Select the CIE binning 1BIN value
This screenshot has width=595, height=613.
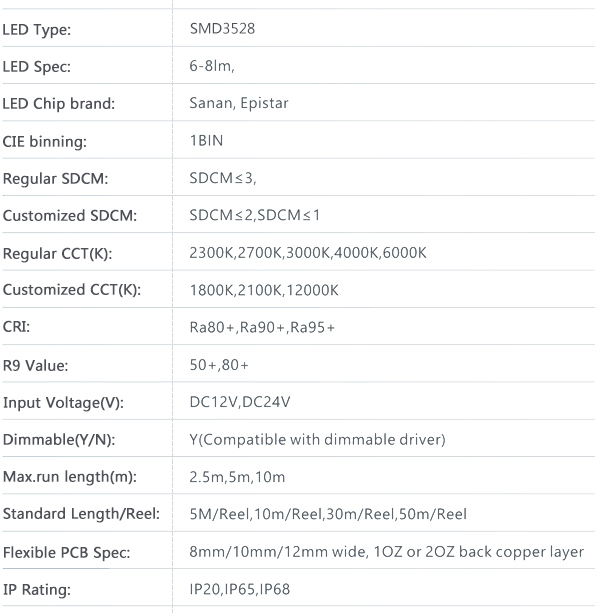click(x=206, y=141)
